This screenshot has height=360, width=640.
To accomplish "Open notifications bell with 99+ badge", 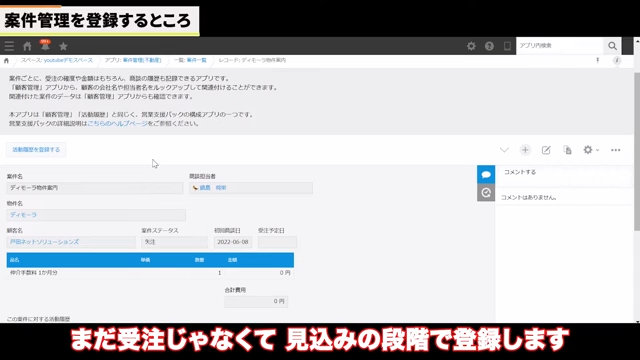I will click(x=45, y=46).
